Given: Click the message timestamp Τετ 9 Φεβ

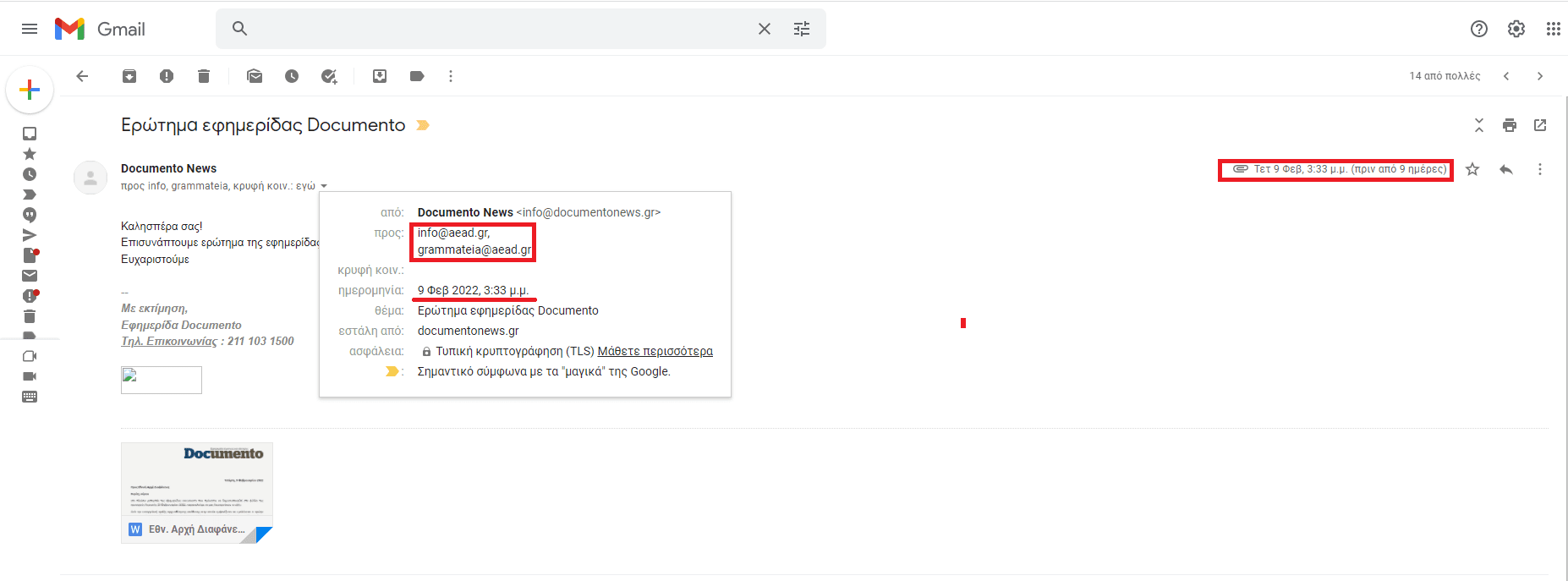Looking at the screenshot, I should point(1350,169).
